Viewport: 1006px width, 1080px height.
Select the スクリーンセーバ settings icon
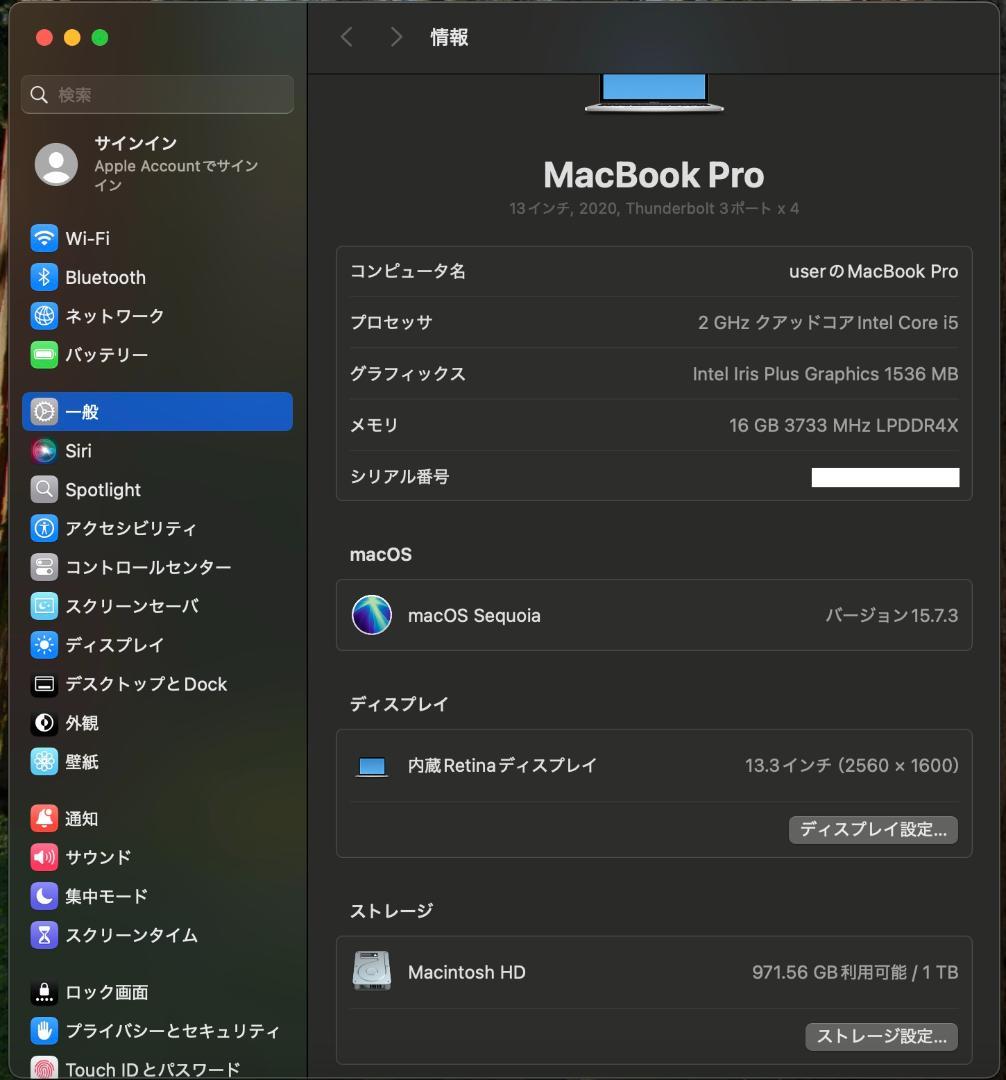point(44,606)
